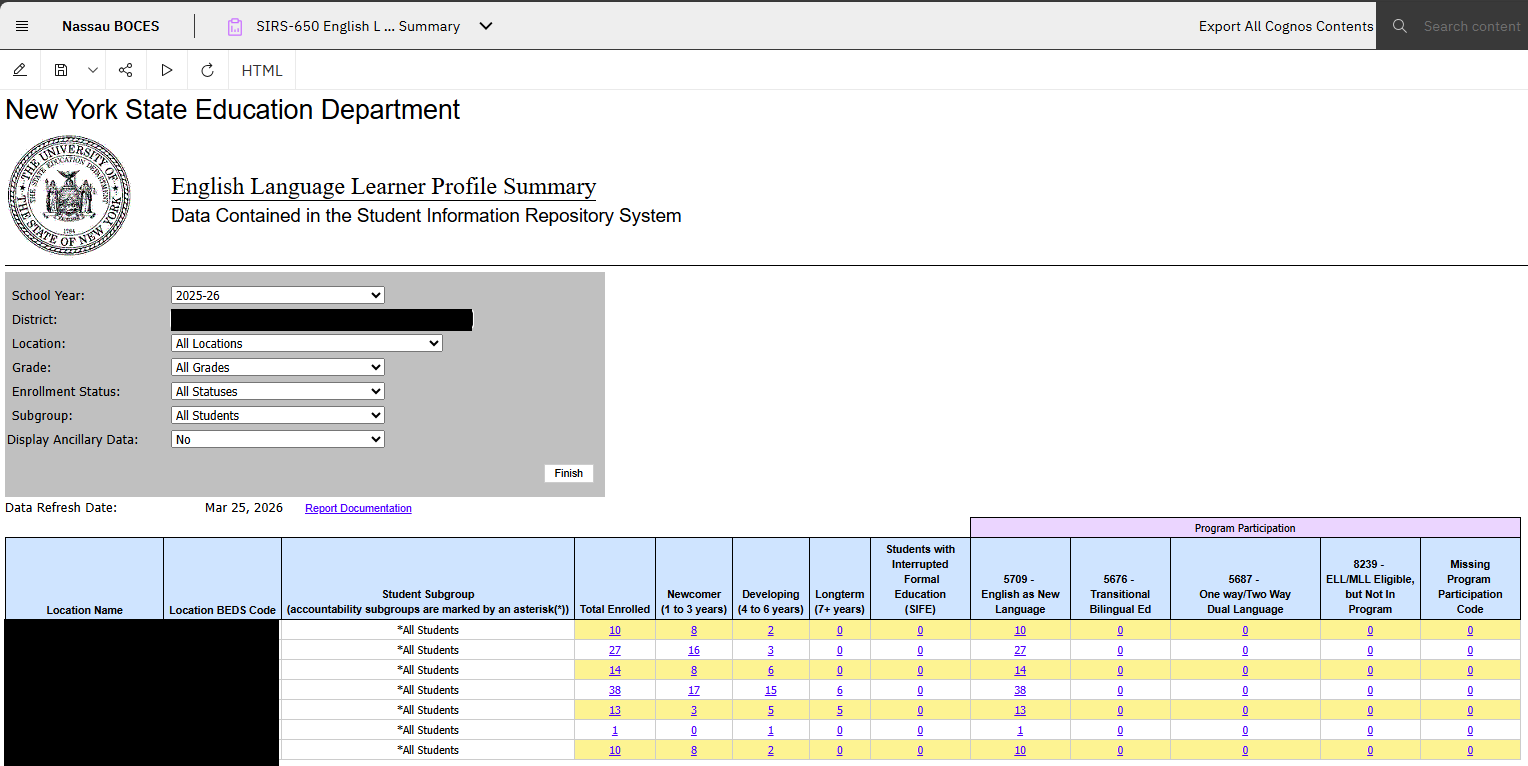Click the refresh icon
This screenshot has height=766, width=1528.
[x=208, y=70]
